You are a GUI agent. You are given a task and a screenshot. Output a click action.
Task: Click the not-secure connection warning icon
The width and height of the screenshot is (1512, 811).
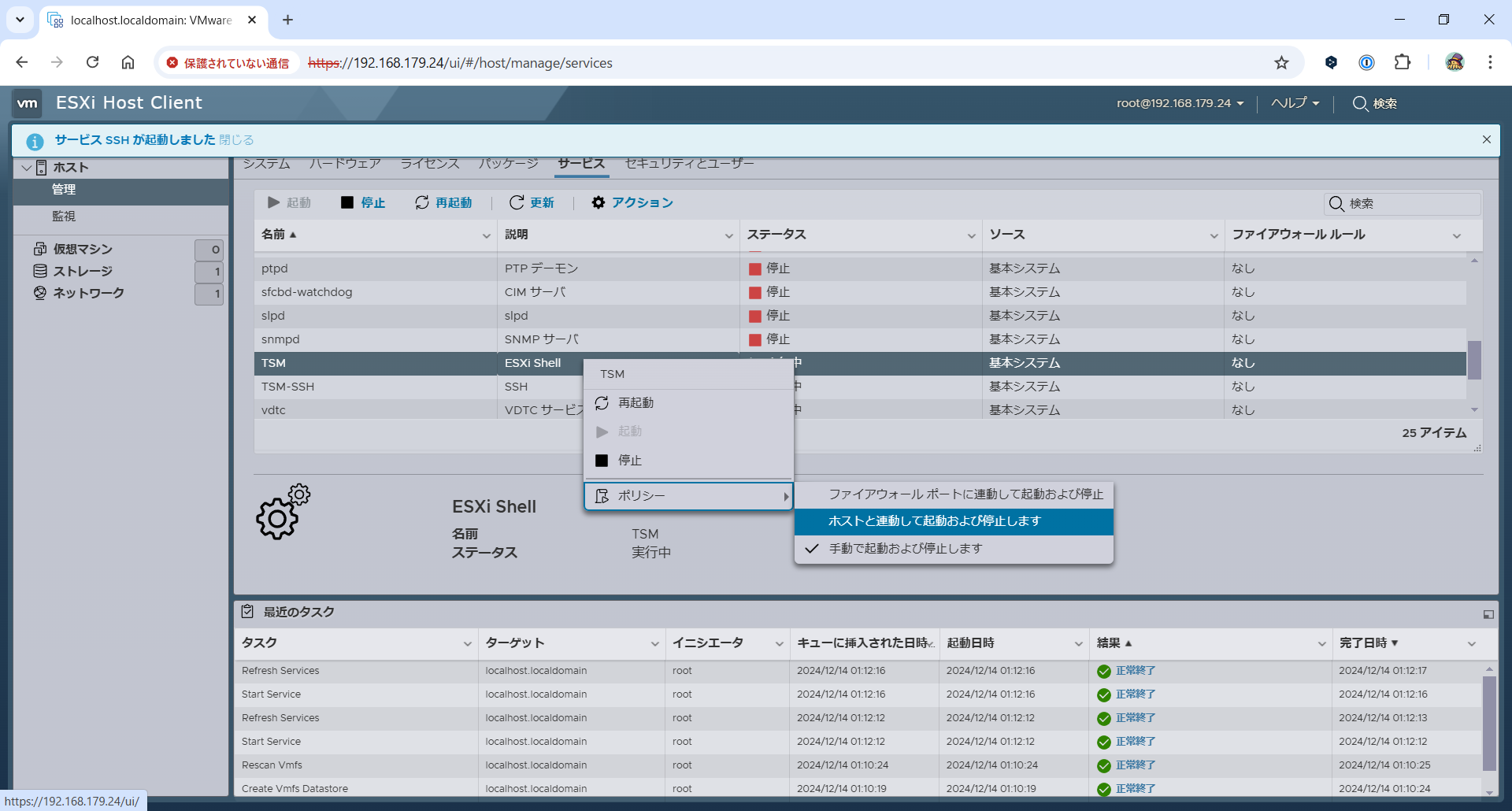(172, 63)
